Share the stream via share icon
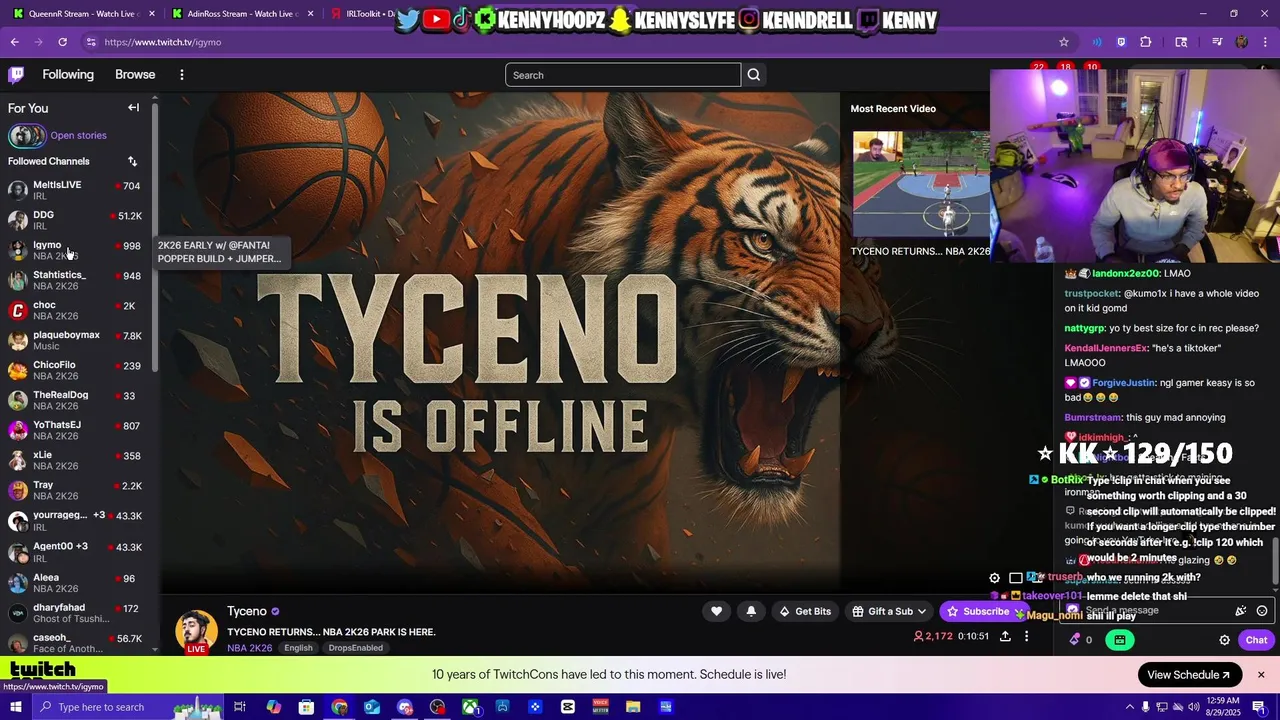 point(1005,636)
